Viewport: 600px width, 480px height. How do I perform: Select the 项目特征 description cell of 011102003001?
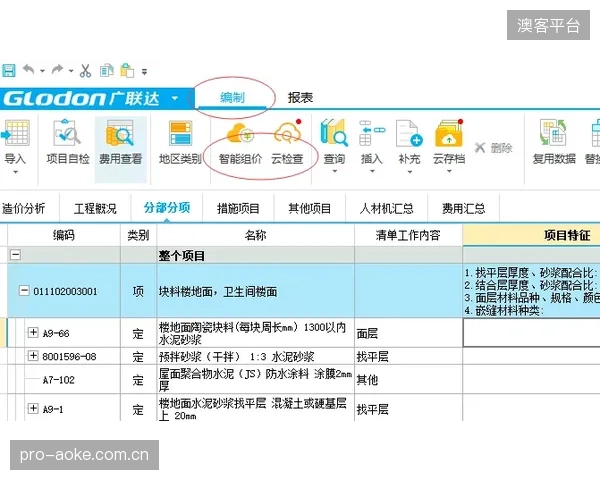(x=532, y=291)
